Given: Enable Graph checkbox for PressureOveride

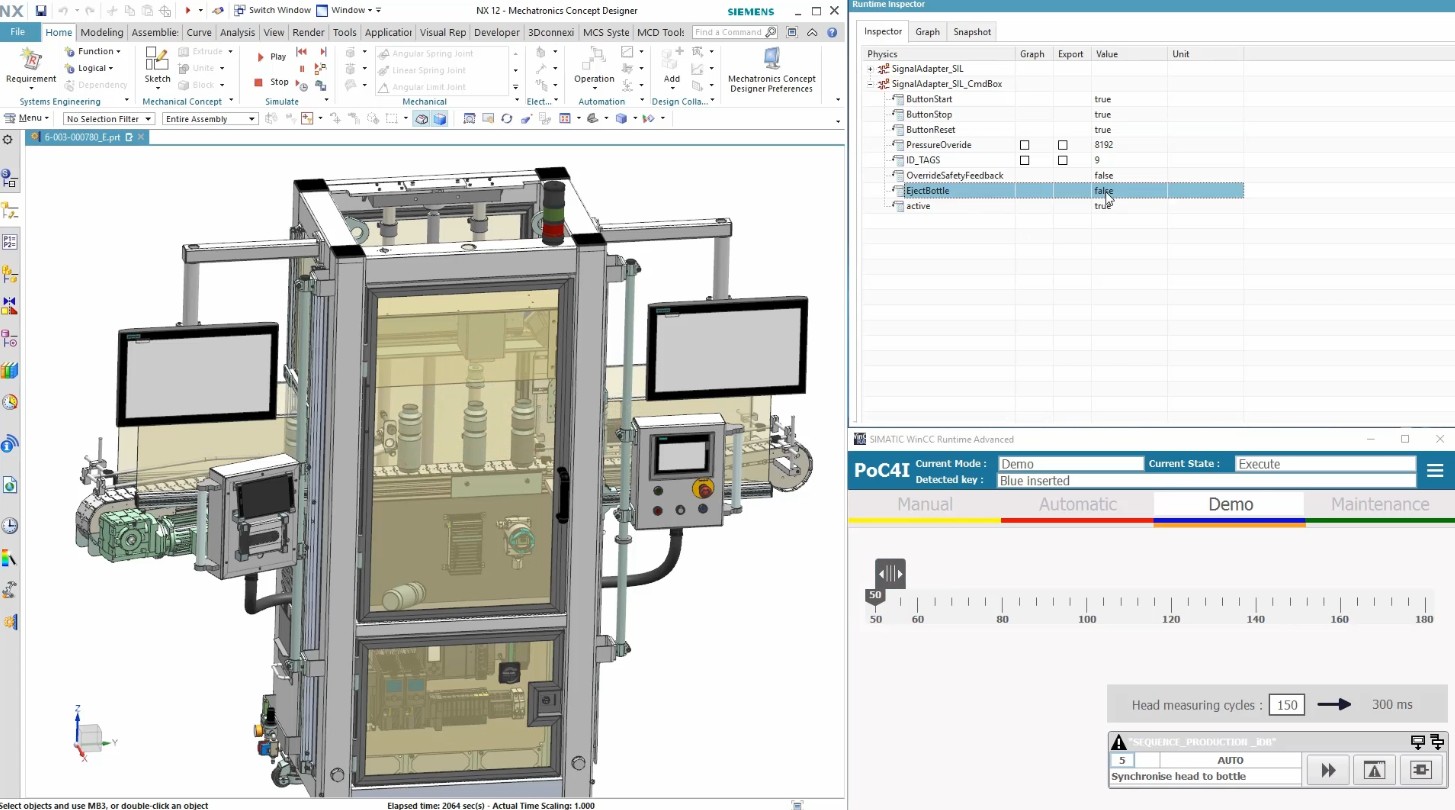Looking at the screenshot, I should (x=1024, y=145).
